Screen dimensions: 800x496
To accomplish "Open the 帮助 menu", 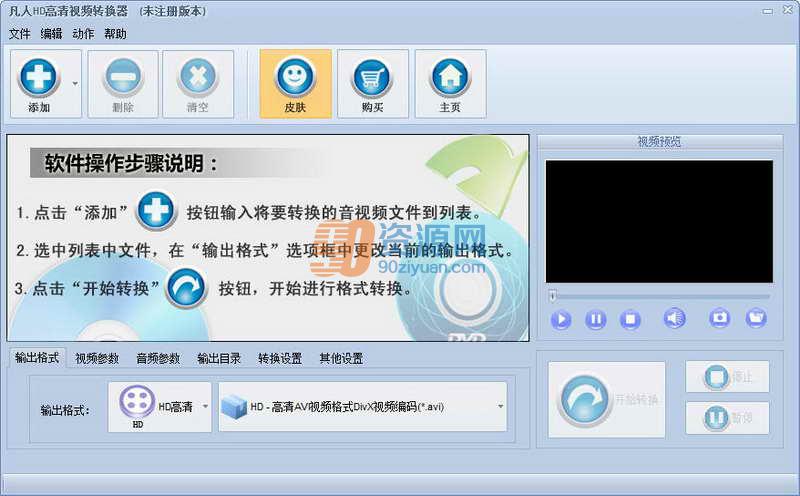I will click(115, 34).
